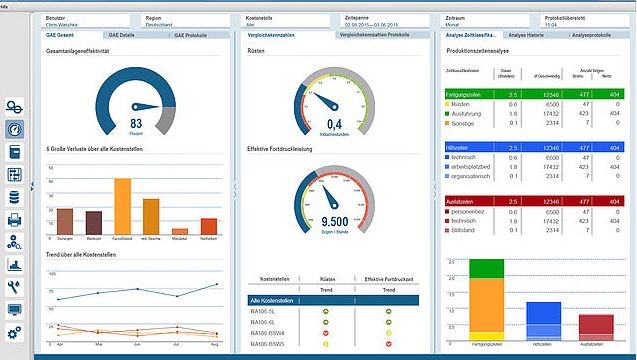637x360 pixels.
Task: Click the red personenbez legend swatch
Action: pos(447,211)
